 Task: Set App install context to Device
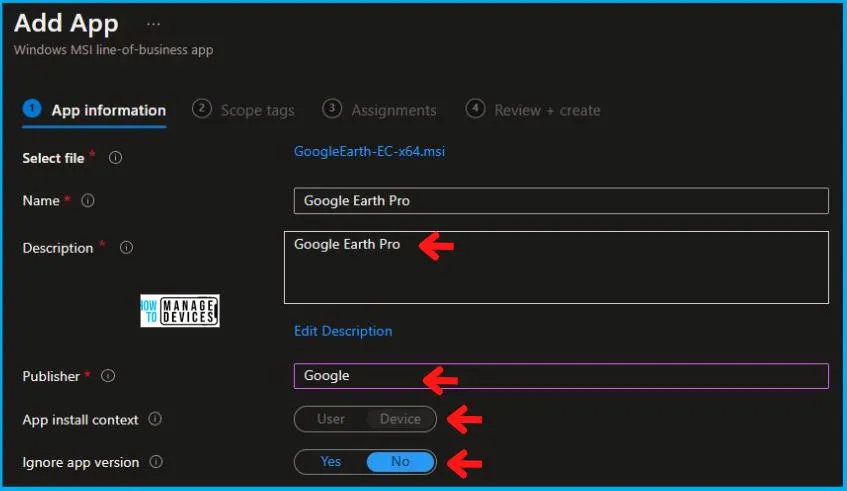400,419
